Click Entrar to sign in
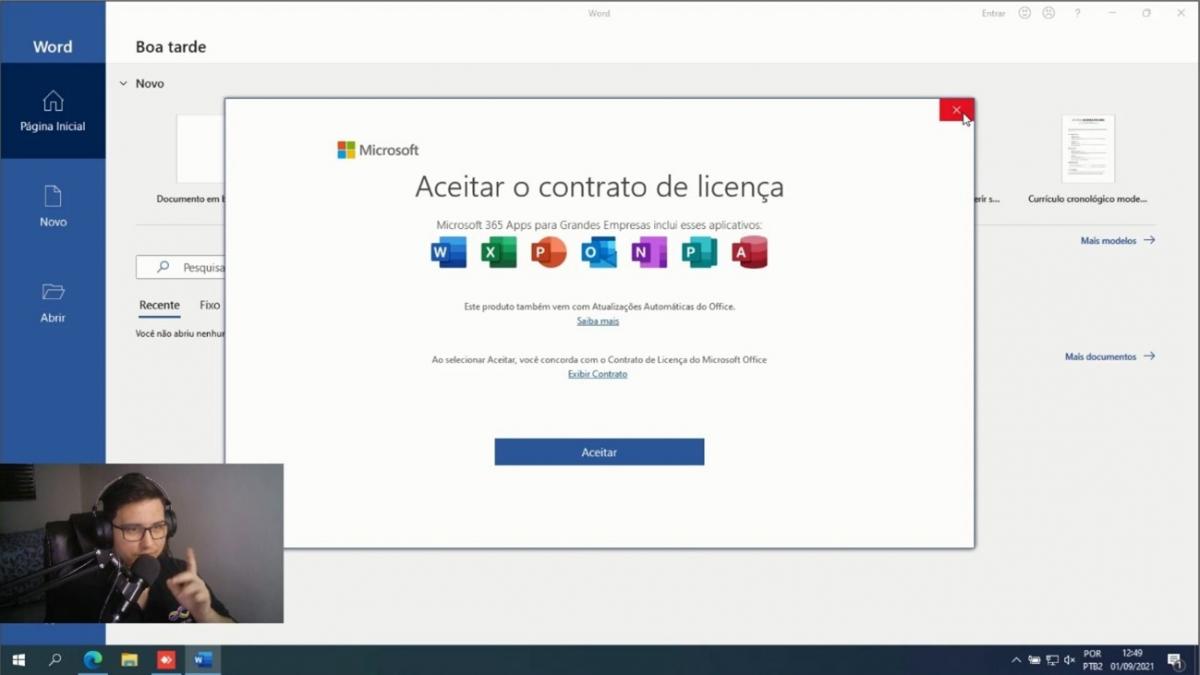Image resolution: width=1200 pixels, height=675 pixels. tap(993, 13)
